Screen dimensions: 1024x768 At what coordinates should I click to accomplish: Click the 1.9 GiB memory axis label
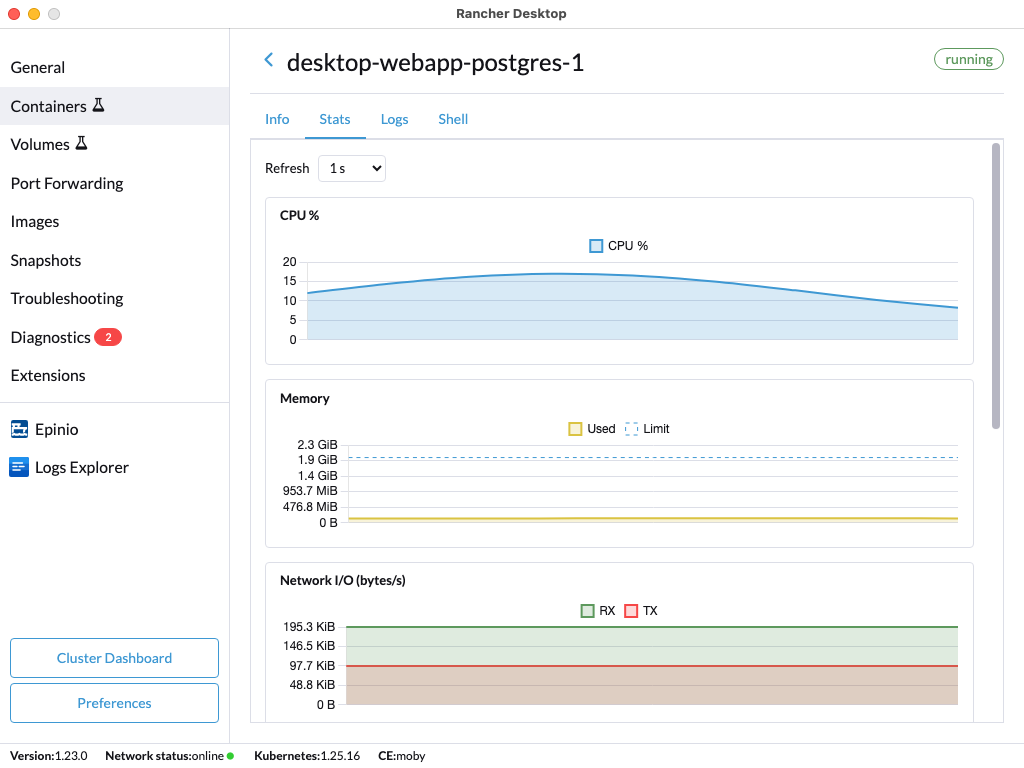pyautogui.click(x=317, y=460)
